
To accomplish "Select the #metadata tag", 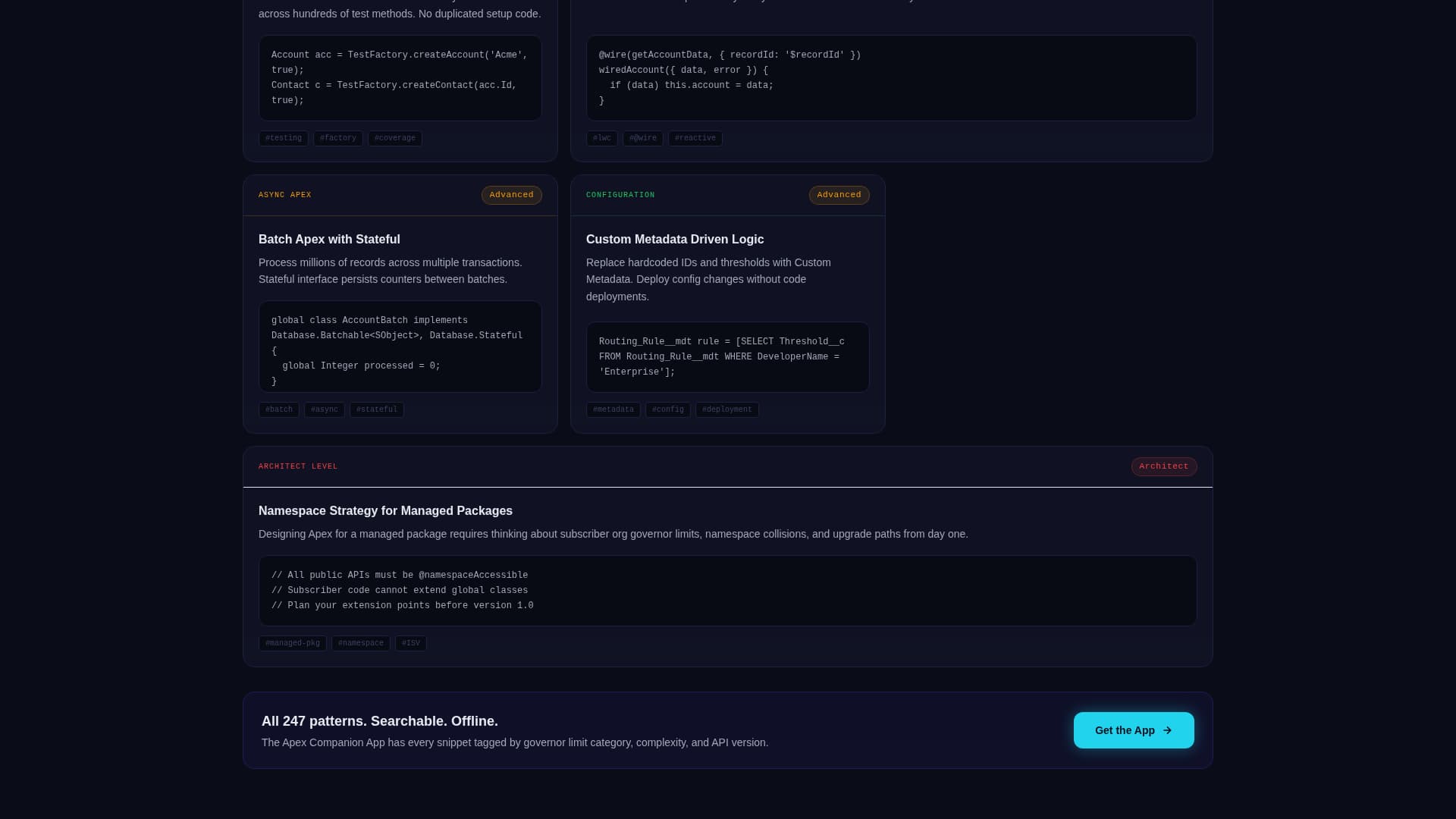I will (613, 409).
